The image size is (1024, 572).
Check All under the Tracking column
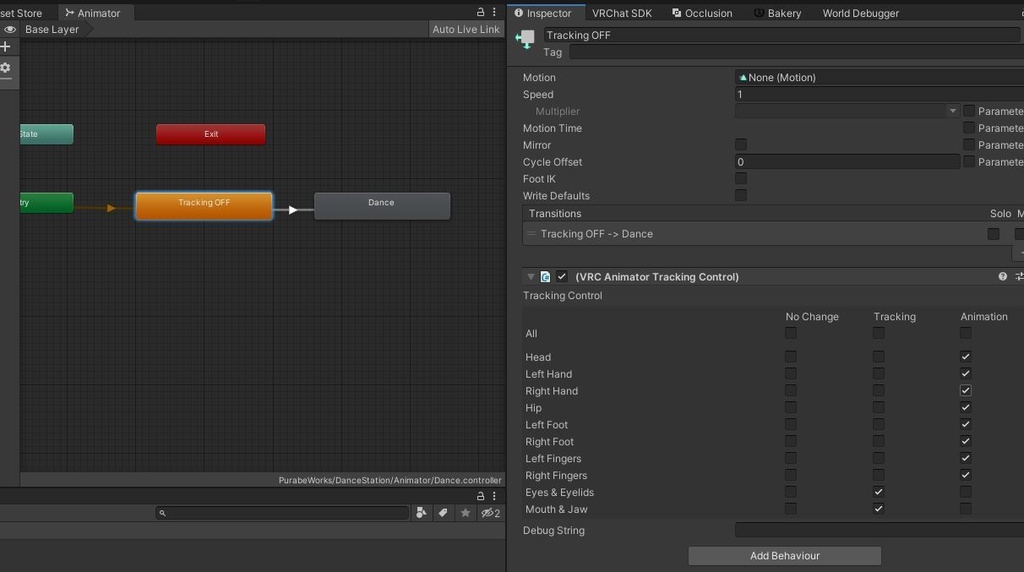click(878, 333)
